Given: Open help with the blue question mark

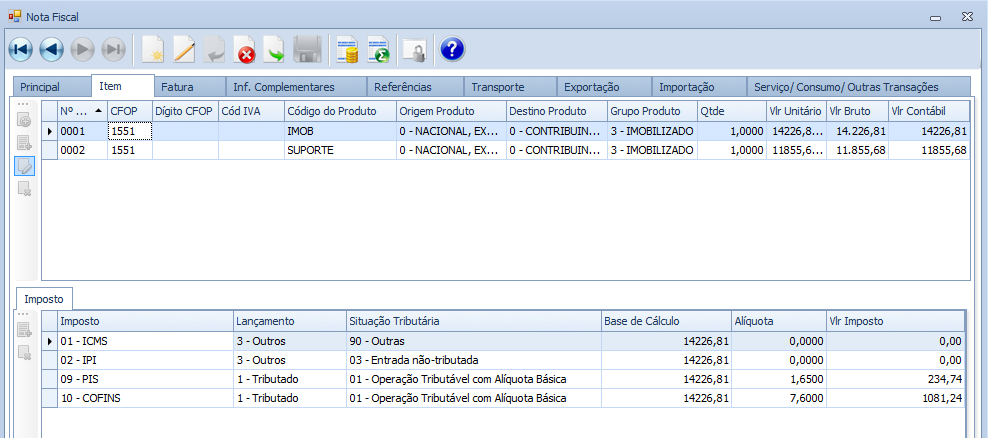Looking at the screenshot, I should [452, 49].
